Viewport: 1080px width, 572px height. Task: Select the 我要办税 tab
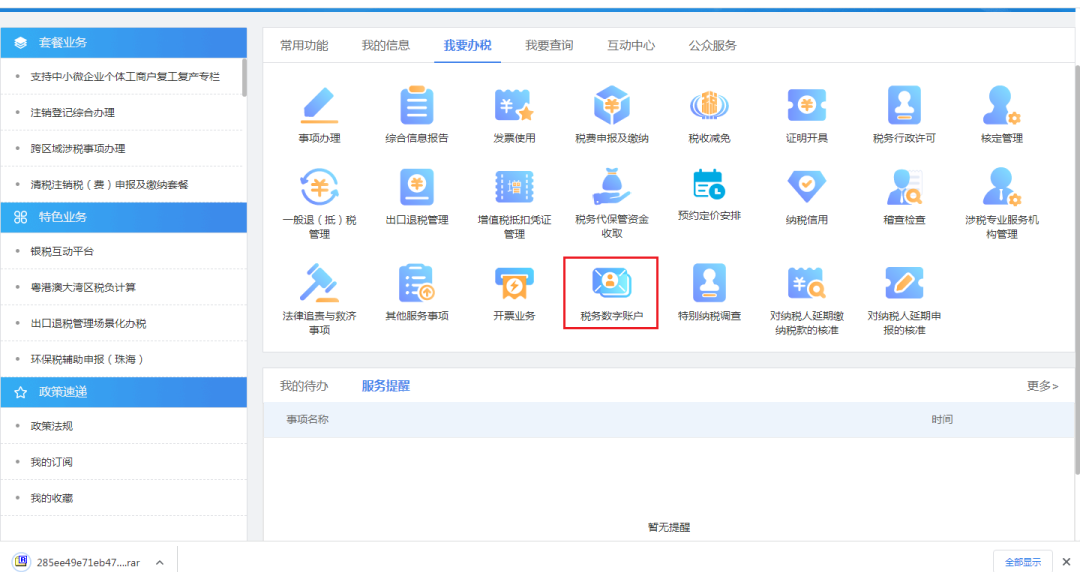pyautogui.click(x=468, y=45)
